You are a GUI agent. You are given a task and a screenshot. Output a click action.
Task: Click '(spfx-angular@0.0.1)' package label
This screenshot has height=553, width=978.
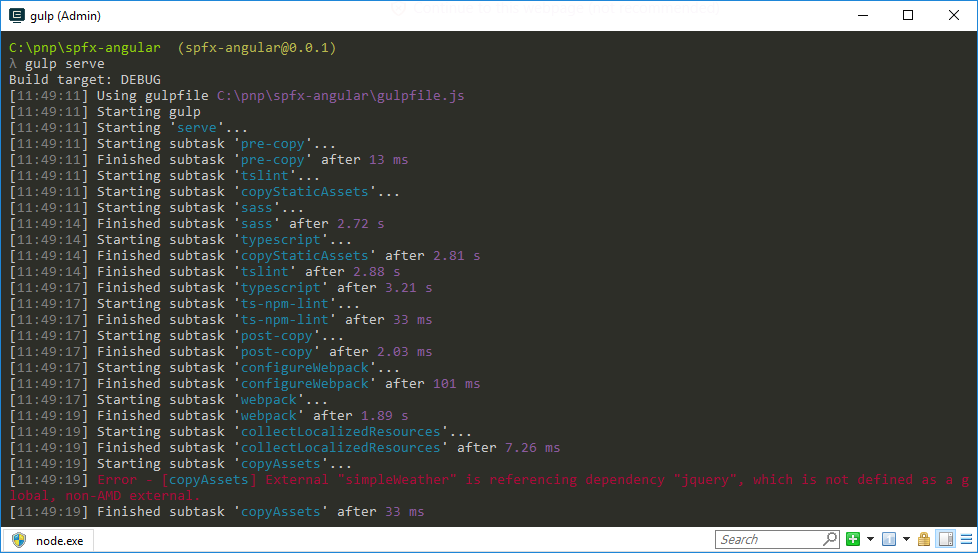click(257, 47)
